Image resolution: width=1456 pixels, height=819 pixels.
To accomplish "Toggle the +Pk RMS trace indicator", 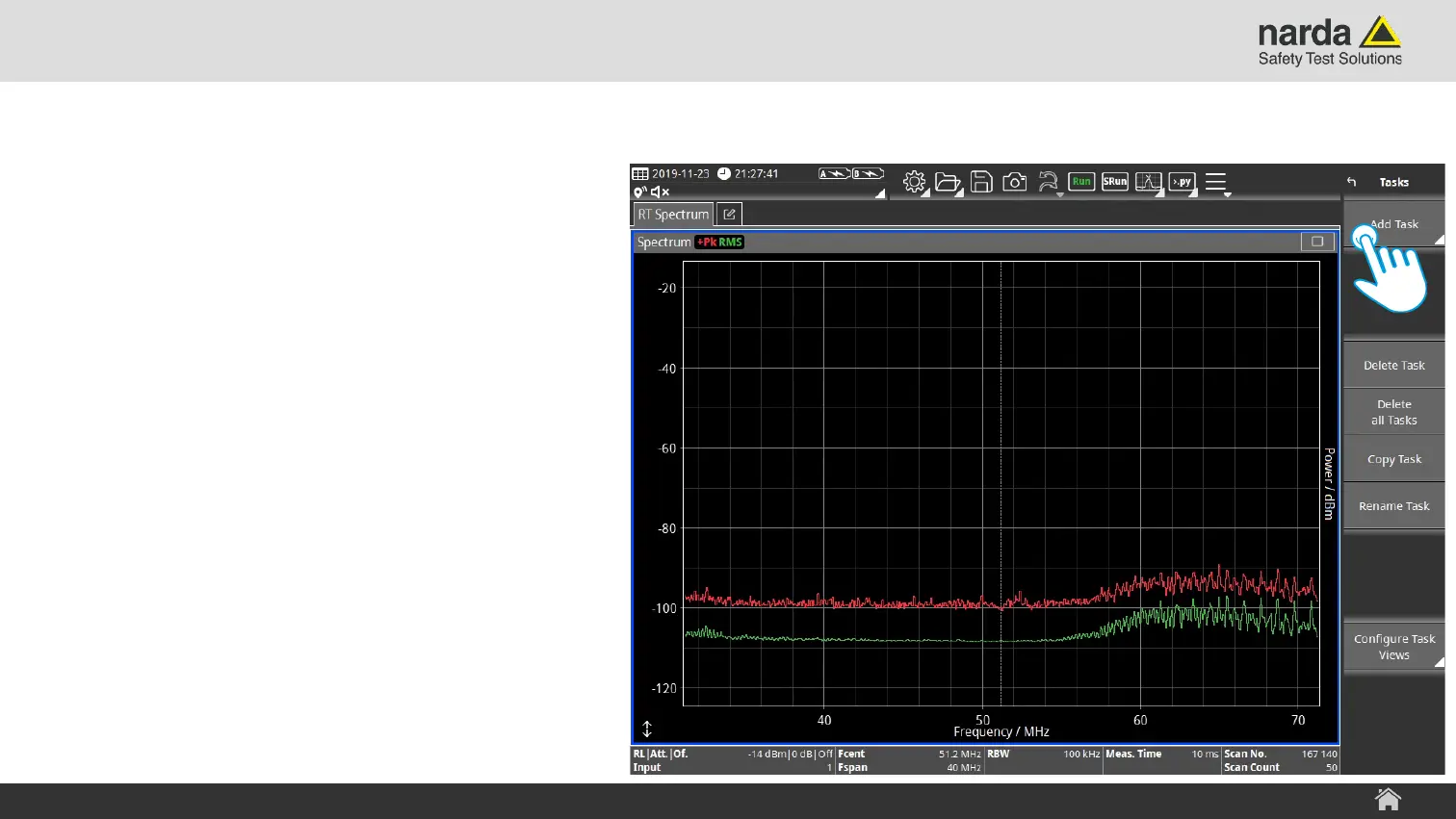I will (x=720, y=243).
